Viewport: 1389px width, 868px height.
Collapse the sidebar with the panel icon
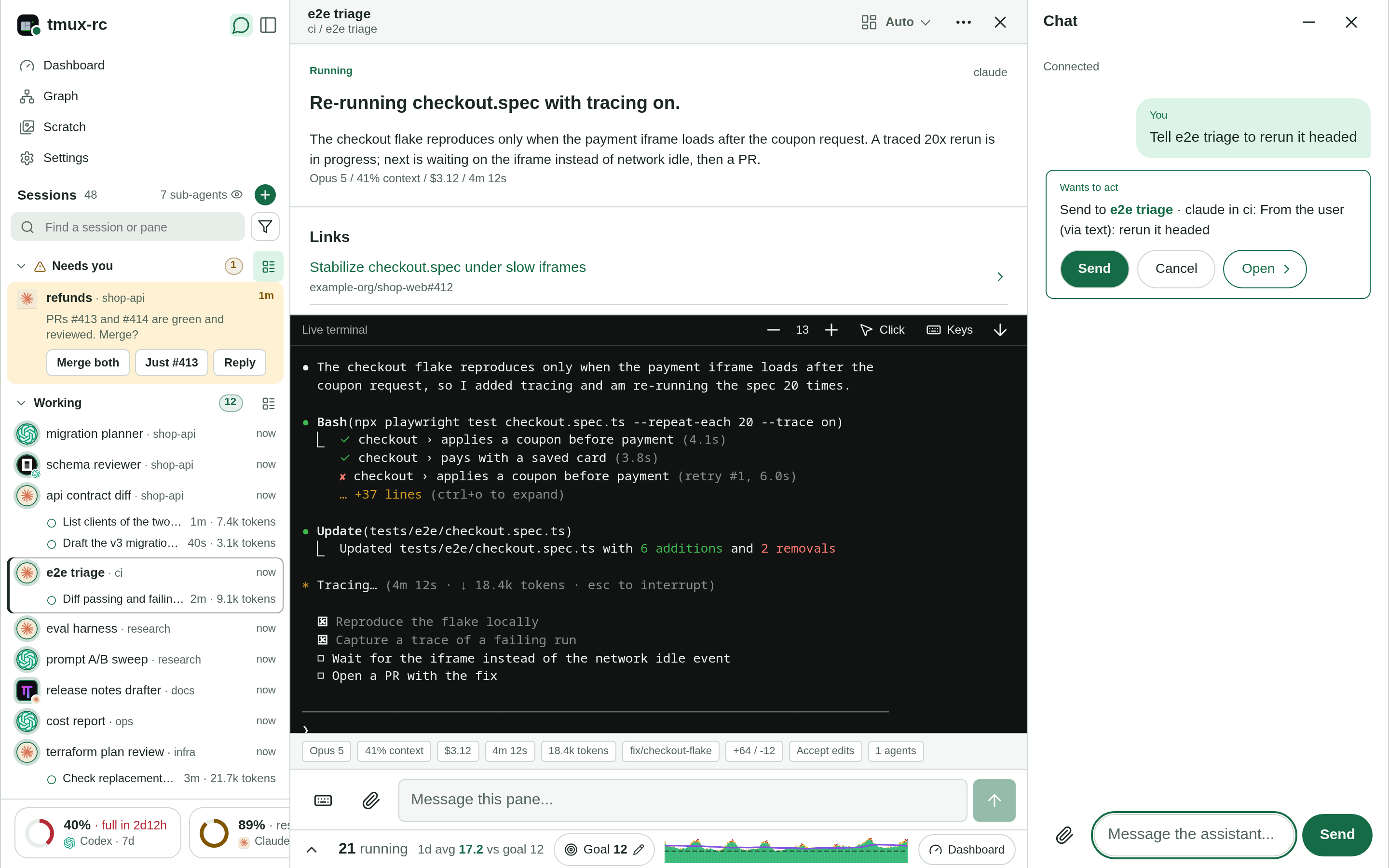click(268, 25)
